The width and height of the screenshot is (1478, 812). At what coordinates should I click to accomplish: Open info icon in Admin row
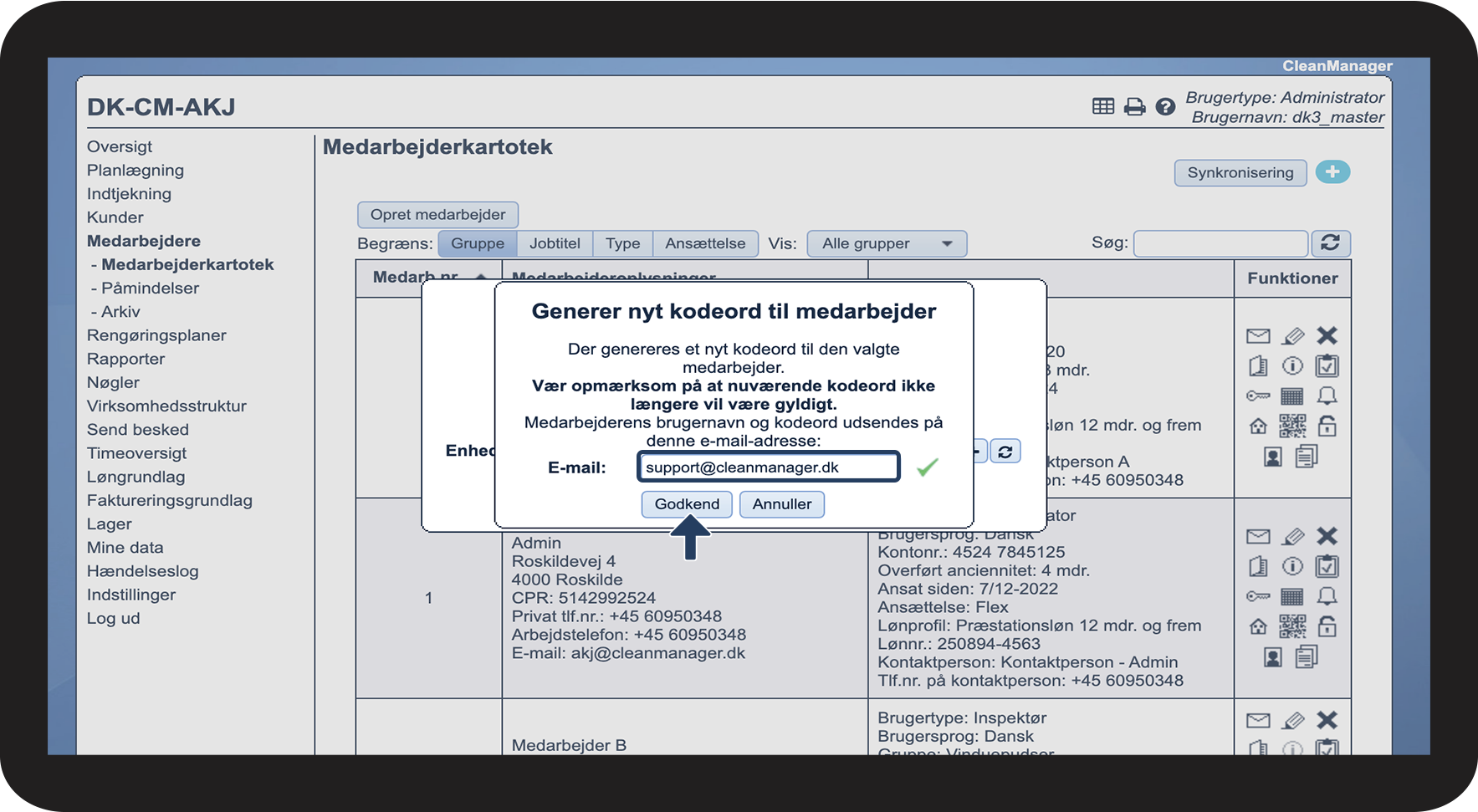(x=1293, y=567)
